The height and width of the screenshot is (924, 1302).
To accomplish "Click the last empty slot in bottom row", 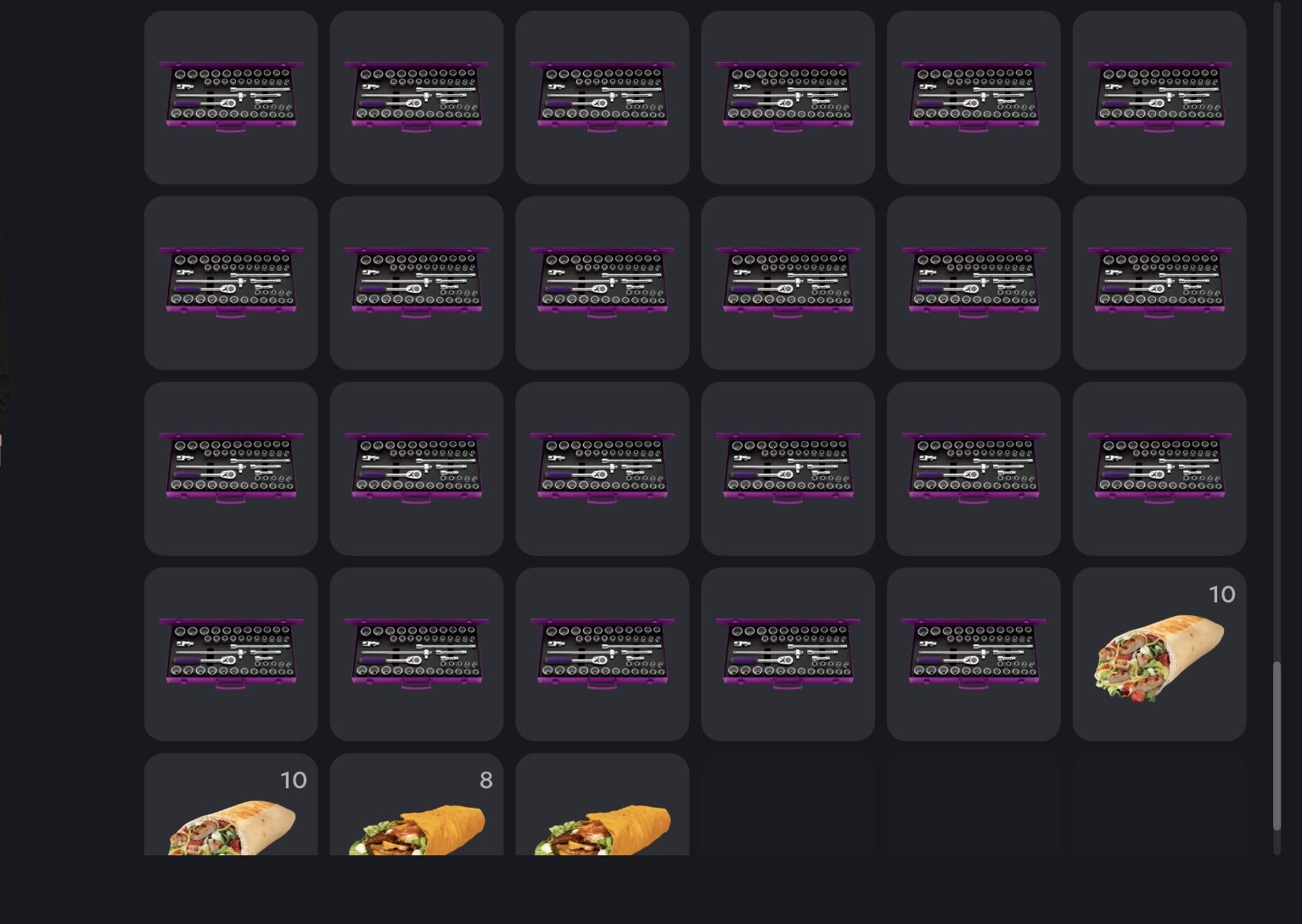I will click(x=1159, y=804).
